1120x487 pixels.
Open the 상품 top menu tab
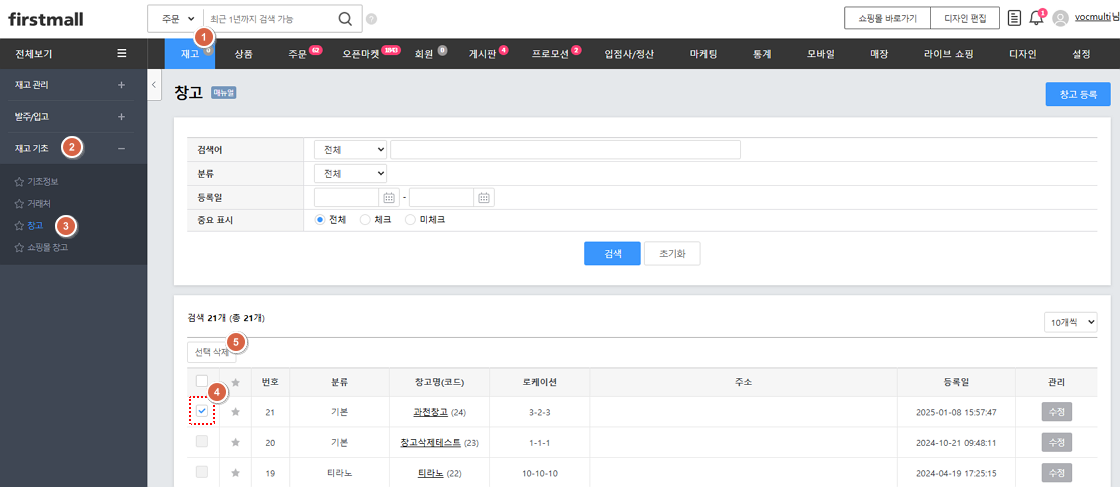[243, 54]
